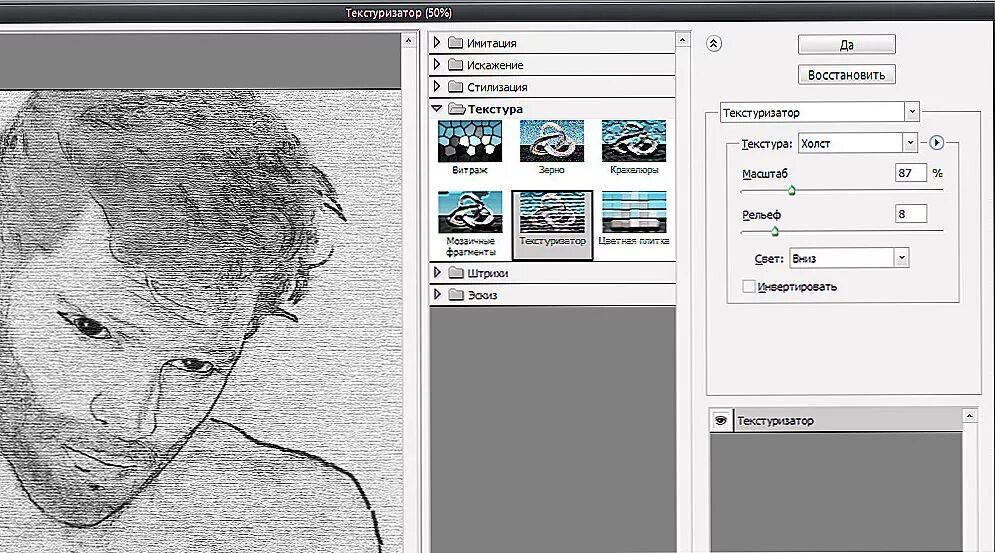Toggle eye visibility of Текстуризатор effect layer
995x553 pixels.
pyautogui.click(x=721, y=420)
